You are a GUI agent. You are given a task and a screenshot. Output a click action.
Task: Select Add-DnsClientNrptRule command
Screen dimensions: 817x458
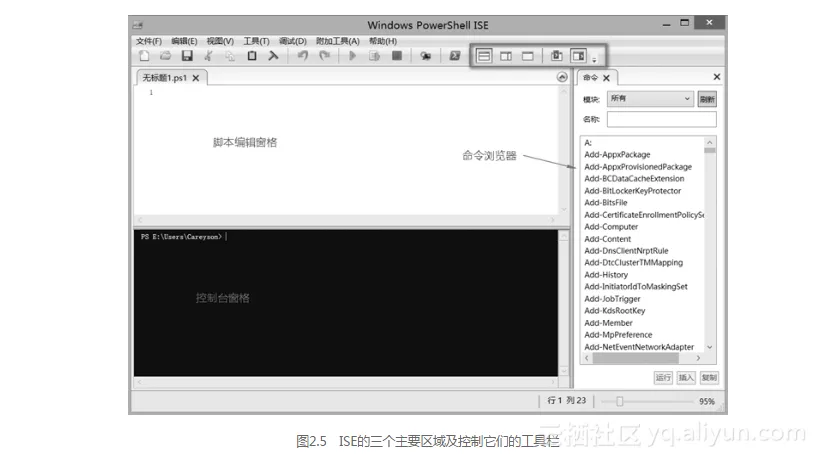tap(626, 251)
